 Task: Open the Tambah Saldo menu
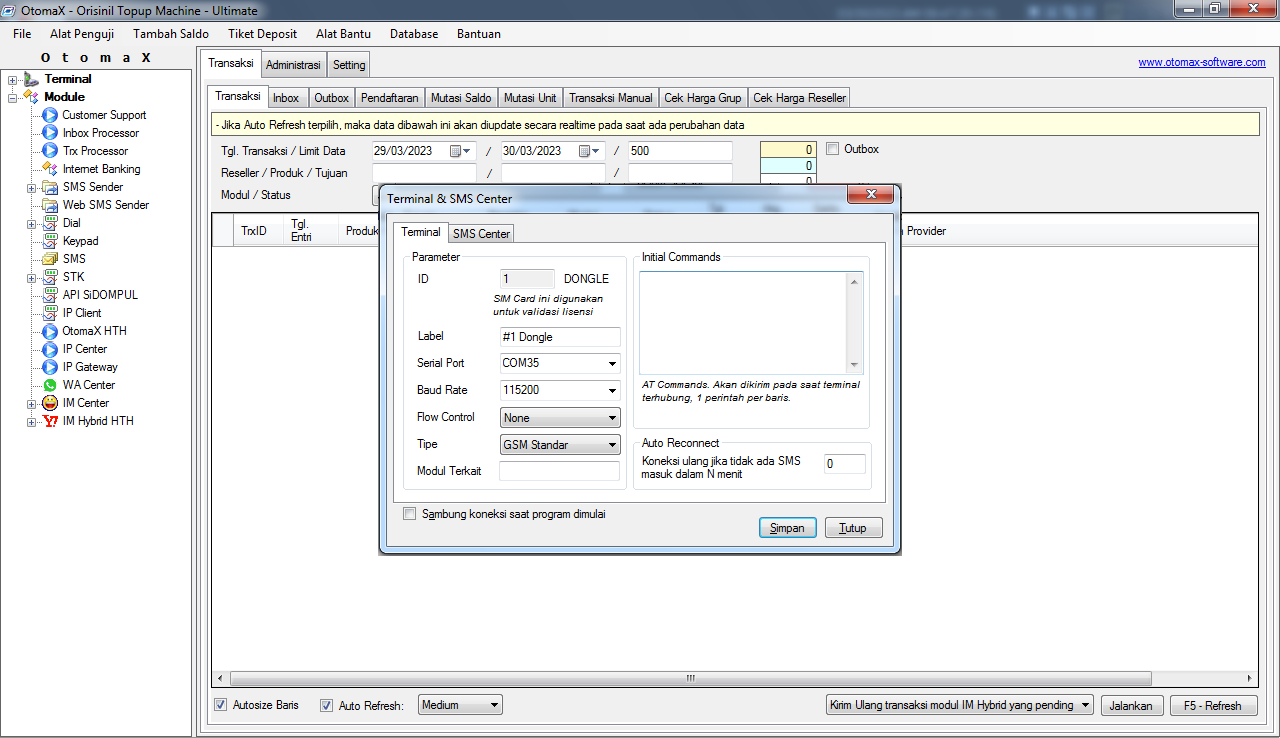[171, 34]
